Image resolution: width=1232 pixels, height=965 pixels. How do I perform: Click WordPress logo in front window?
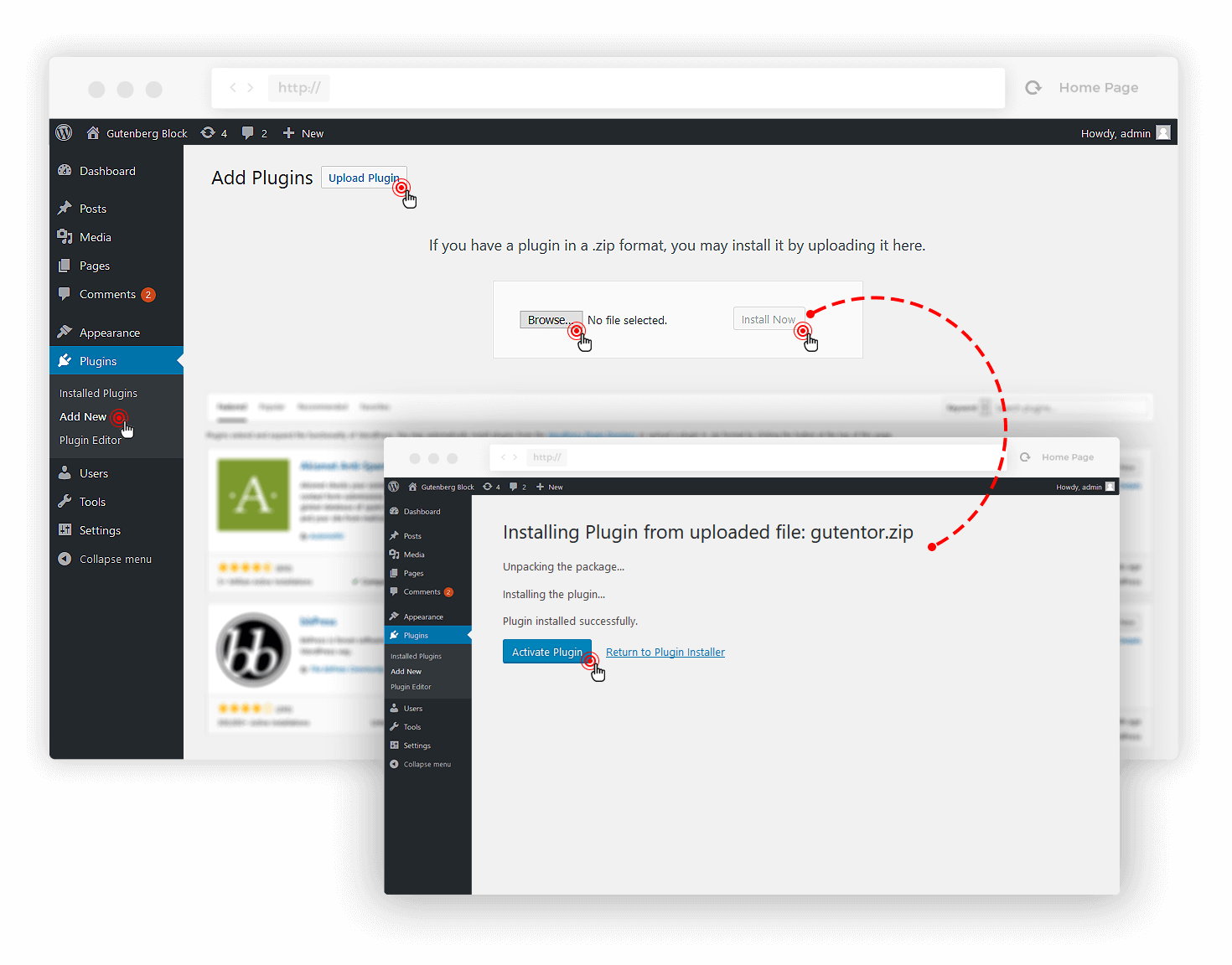(x=394, y=486)
